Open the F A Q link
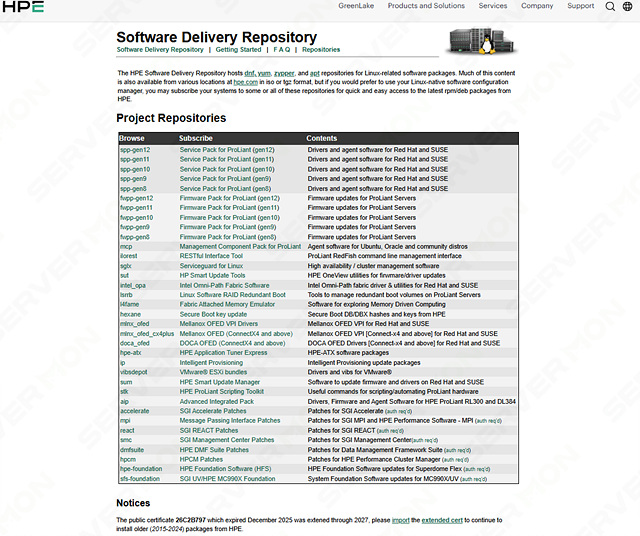The height and width of the screenshot is (536, 640). click(282, 49)
